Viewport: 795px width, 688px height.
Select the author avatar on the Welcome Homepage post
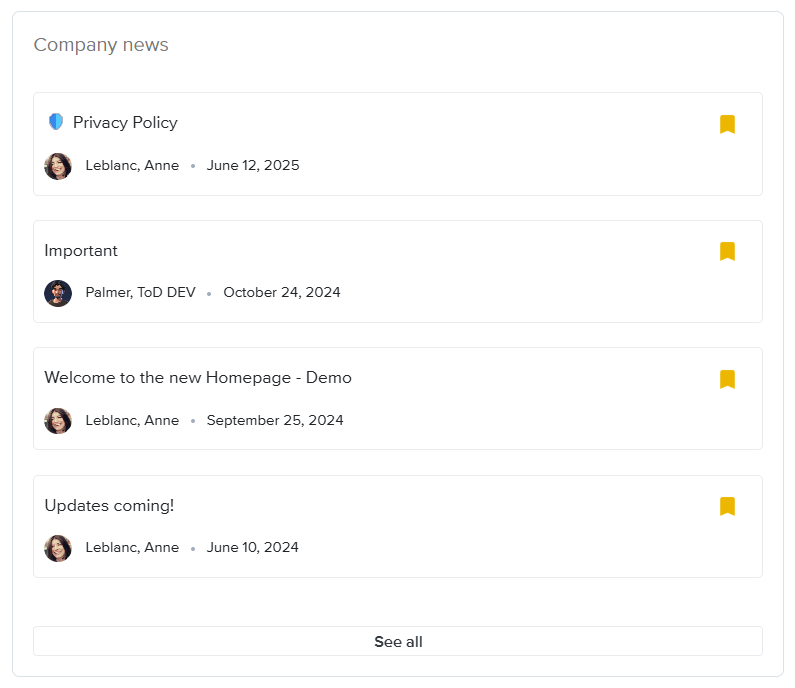(58, 421)
